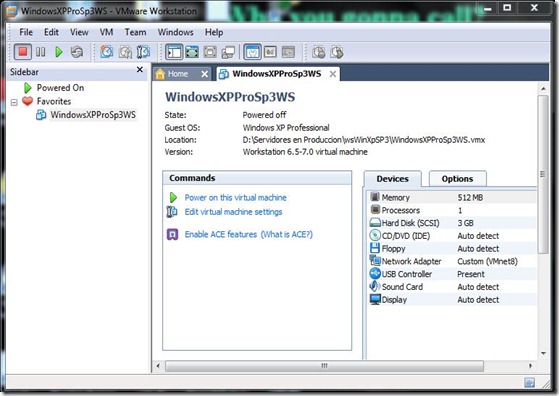Select the Display device row
Image resolution: width=559 pixels, height=396 pixels.
tap(452, 300)
